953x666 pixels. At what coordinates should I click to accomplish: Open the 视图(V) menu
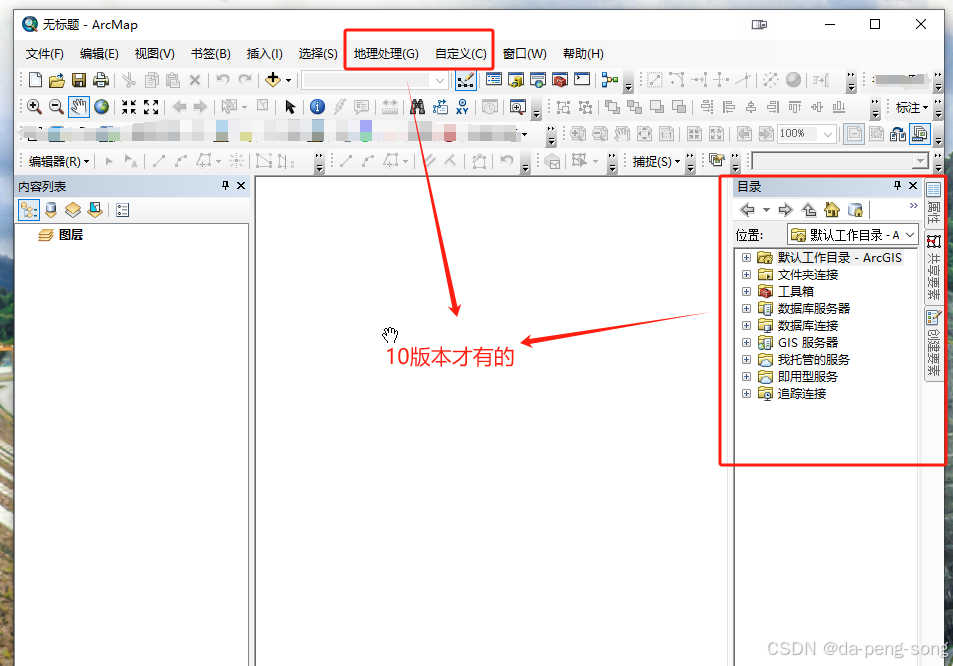(x=154, y=53)
